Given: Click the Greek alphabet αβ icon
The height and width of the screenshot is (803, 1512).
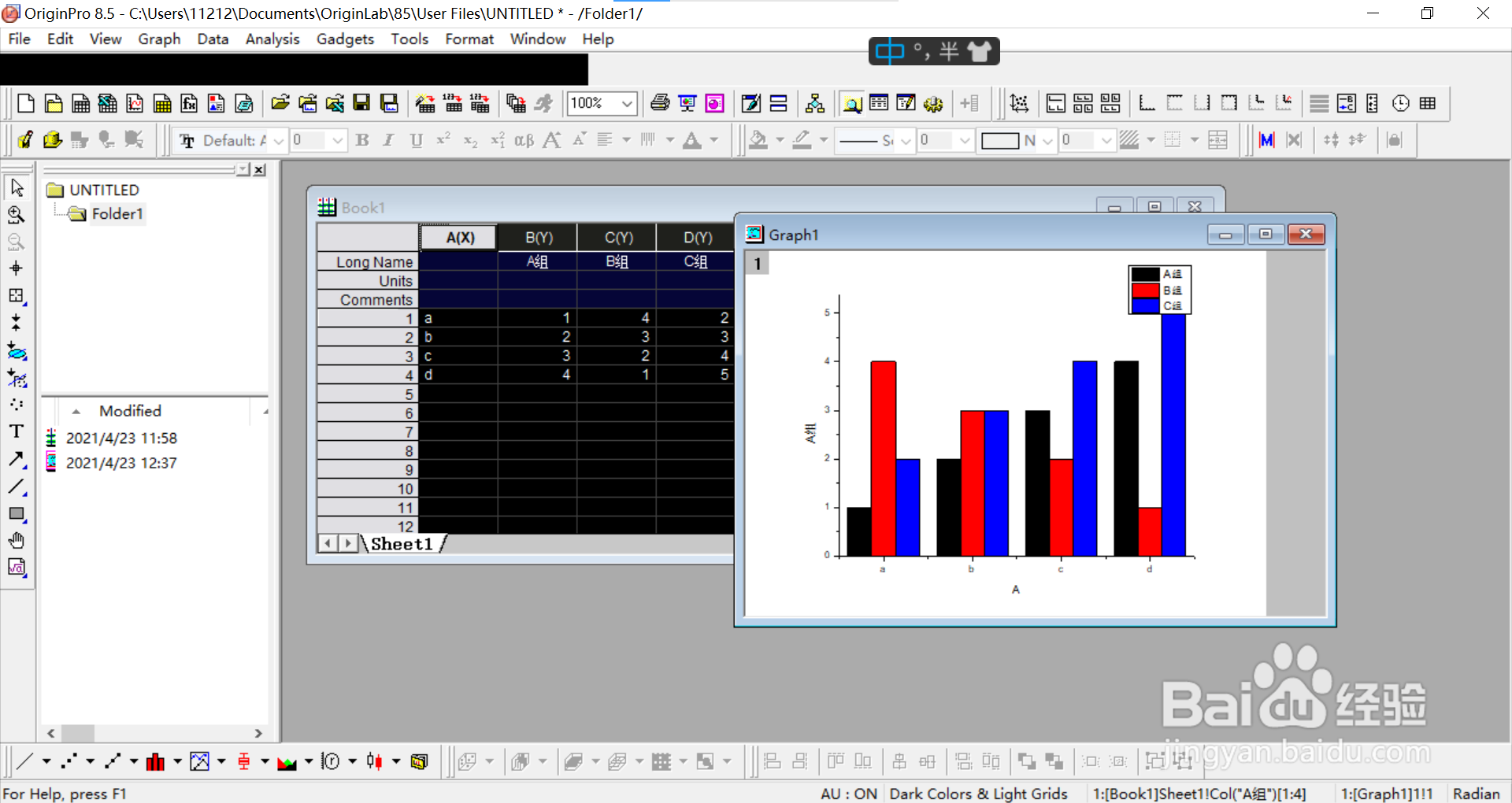Looking at the screenshot, I should click(524, 140).
